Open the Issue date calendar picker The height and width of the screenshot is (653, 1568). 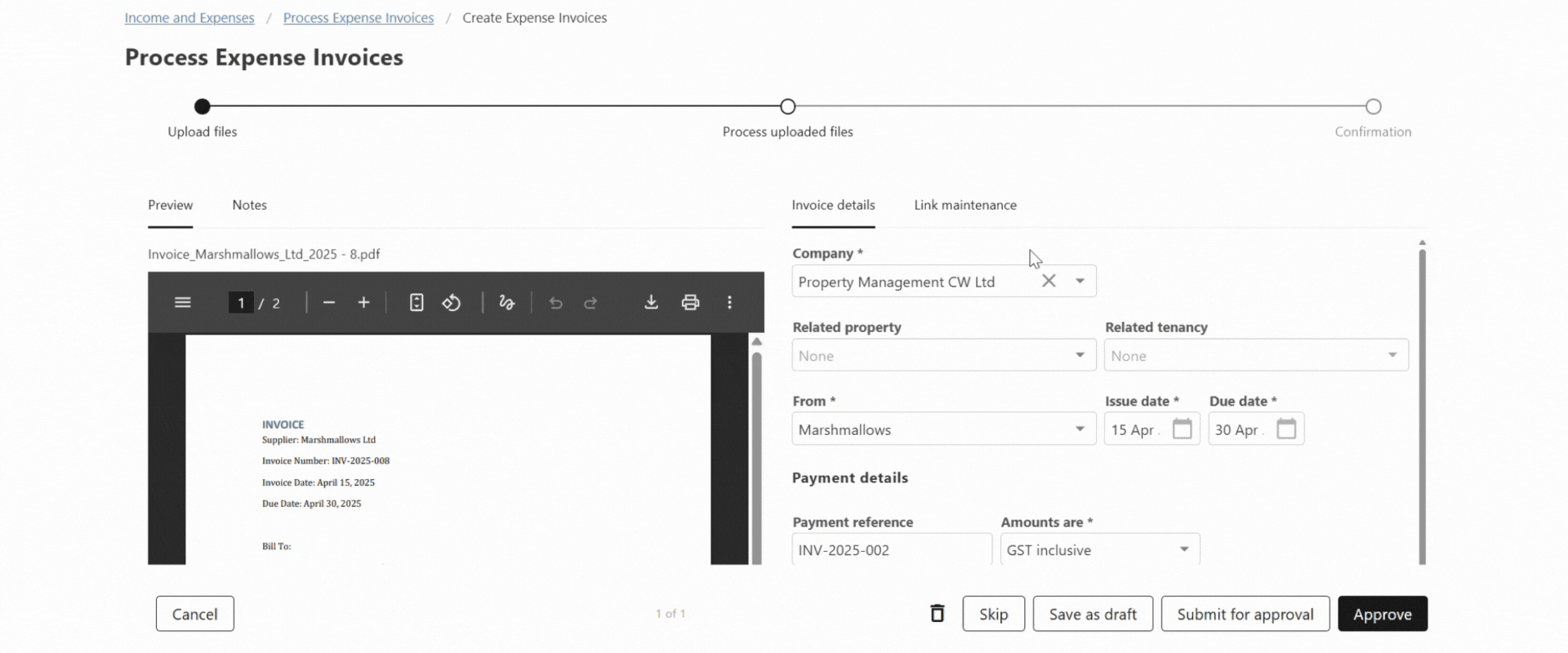point(1182,429)
